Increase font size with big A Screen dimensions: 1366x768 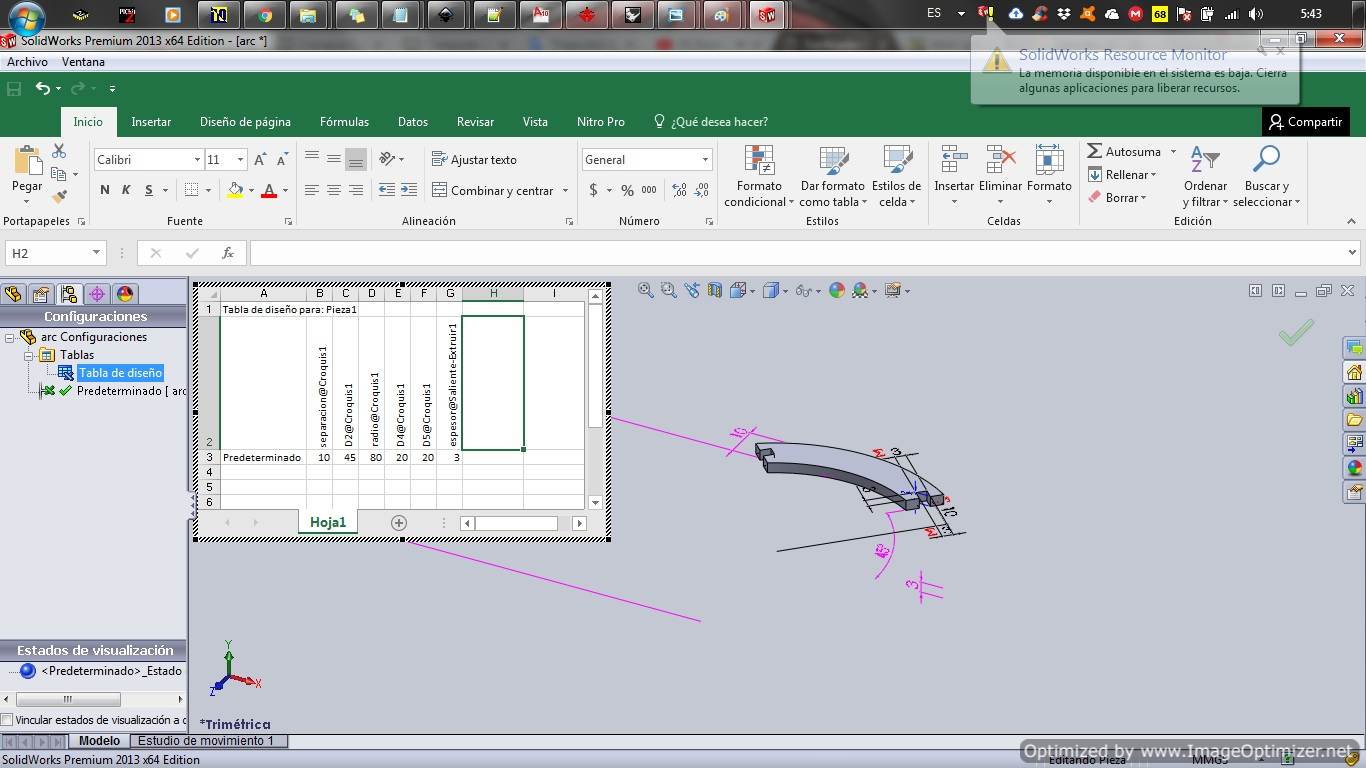point(260,159)
